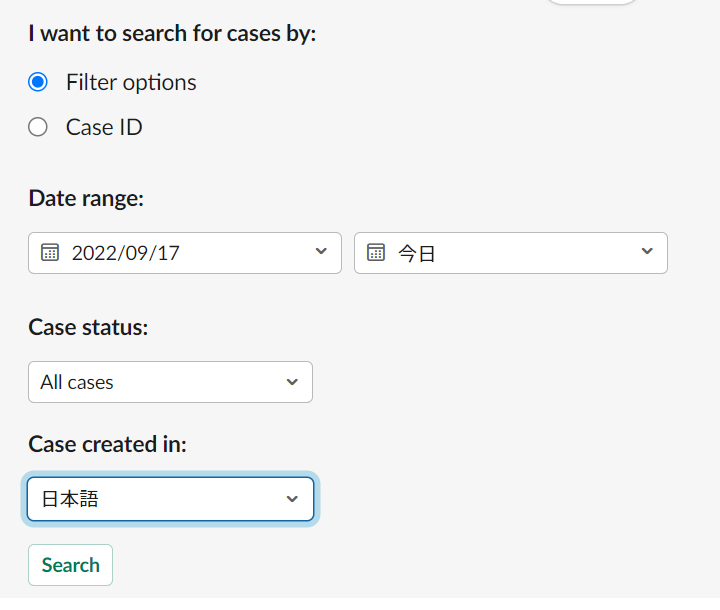This screenshot has width=720, height=610.
Task: Click the Search button
Action: pos(70,565)
